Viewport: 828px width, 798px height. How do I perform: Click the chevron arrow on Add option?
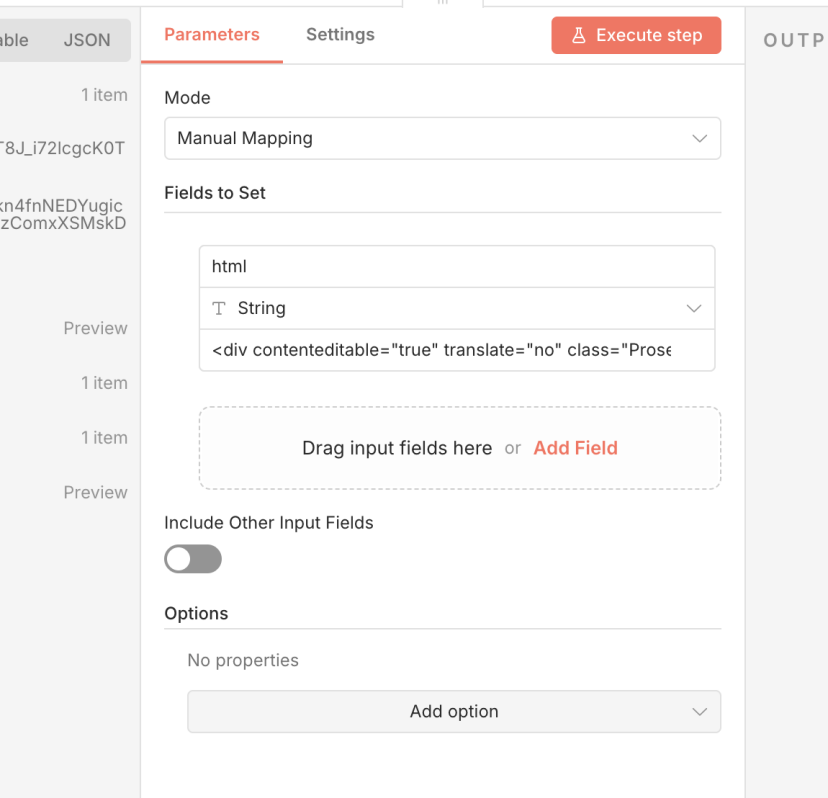tap(699, 712)
